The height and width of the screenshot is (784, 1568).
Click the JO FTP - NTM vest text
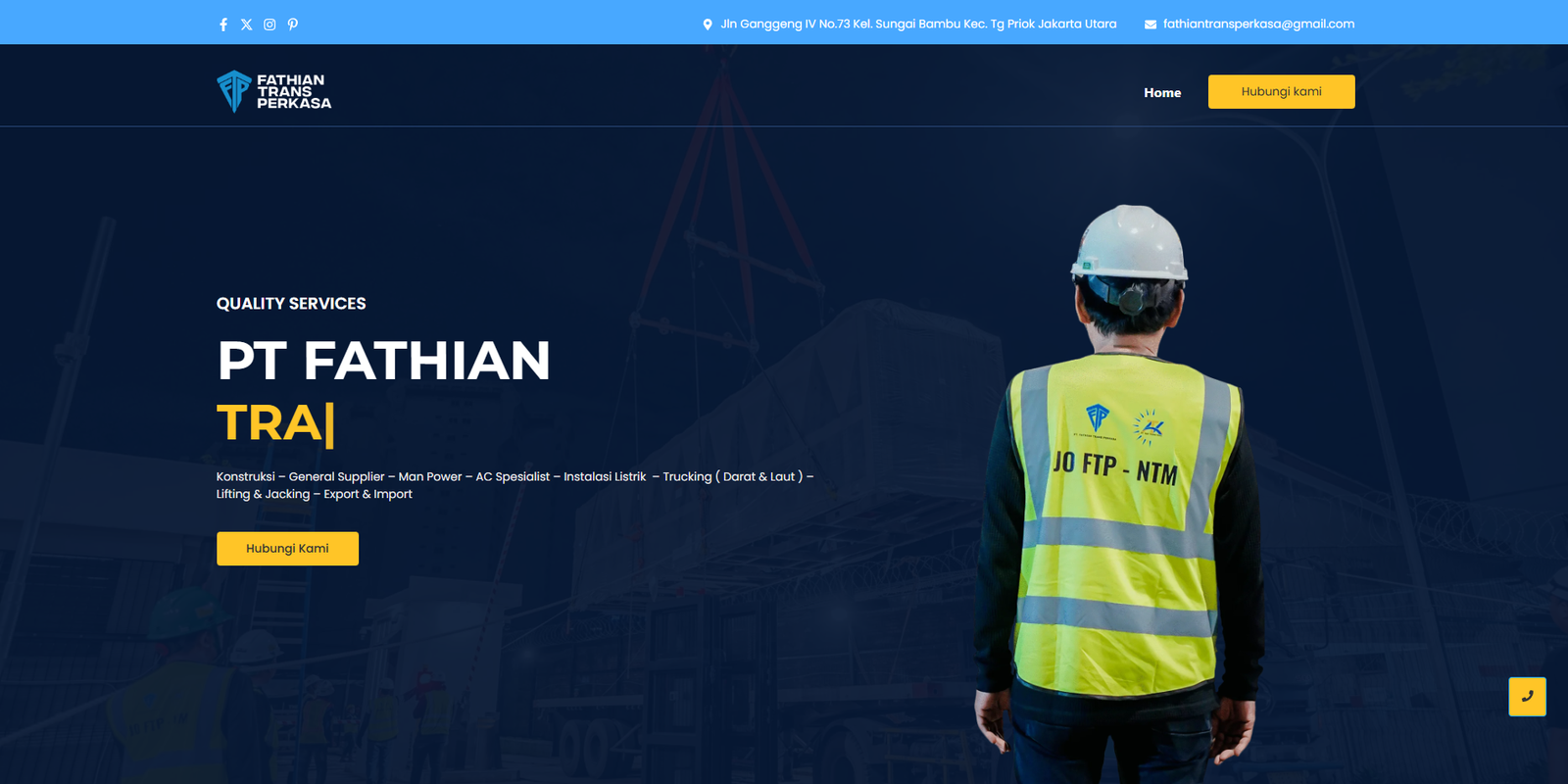(x=1115, y=466)
